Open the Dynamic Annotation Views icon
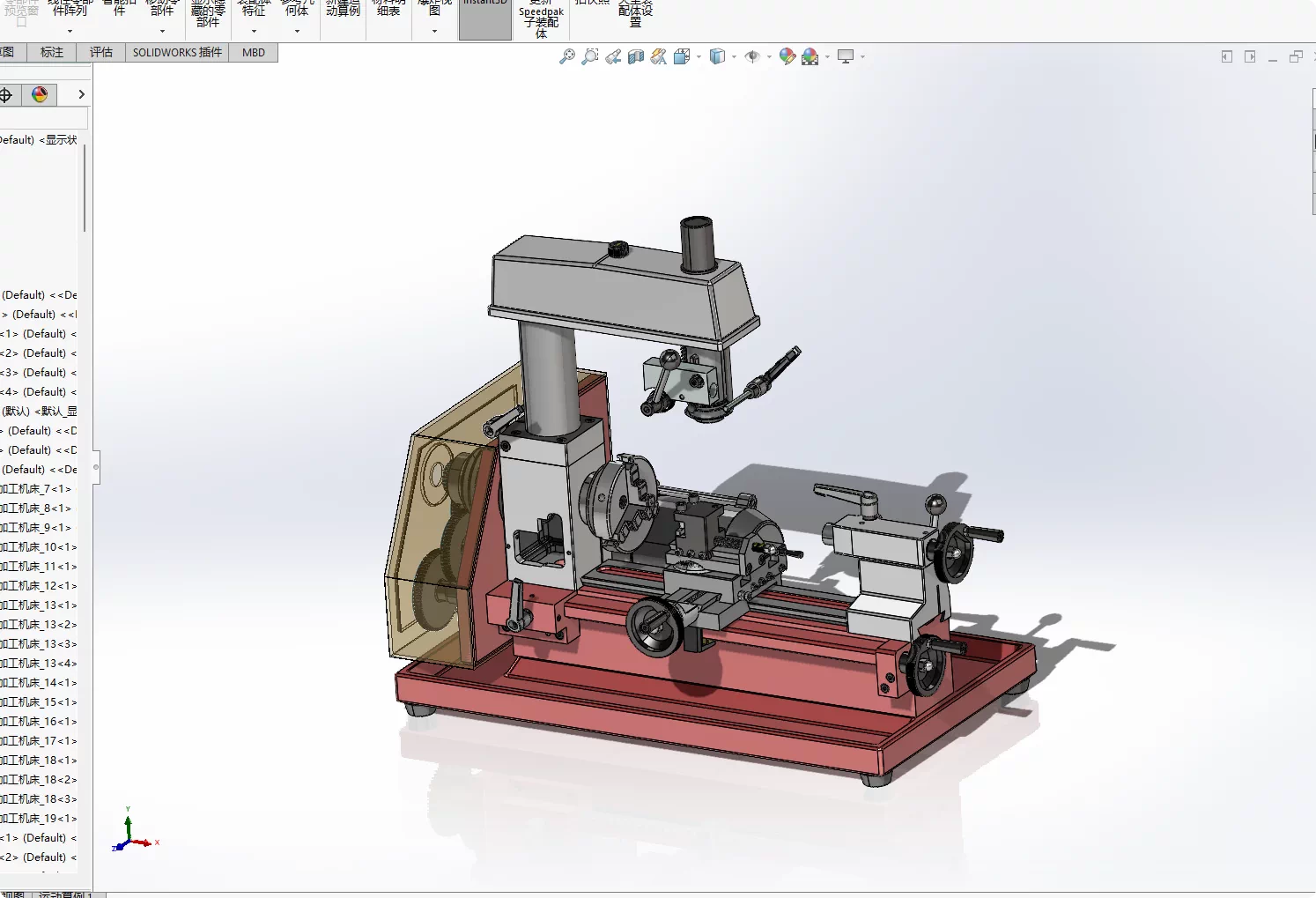The height and width of the screenshot is (898, 1316). pos(659,56)
